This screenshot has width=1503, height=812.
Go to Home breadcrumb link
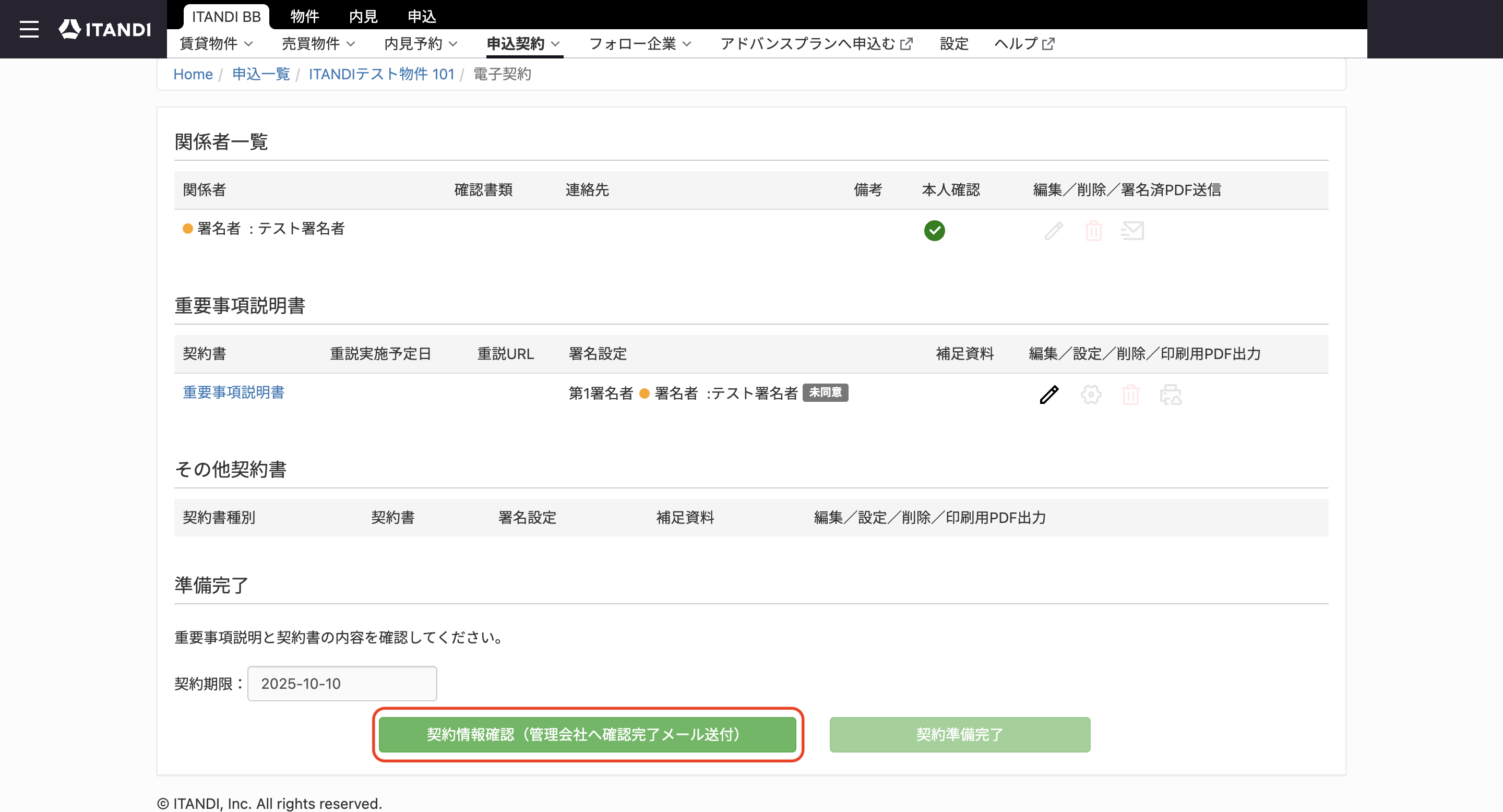click(x=193, y=74)
